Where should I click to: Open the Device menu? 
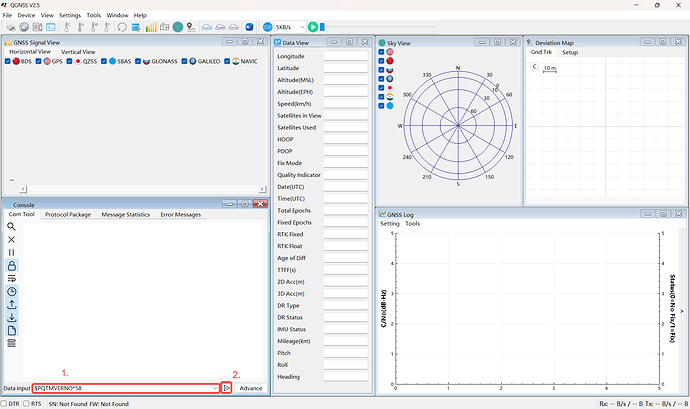coord(26,15)
